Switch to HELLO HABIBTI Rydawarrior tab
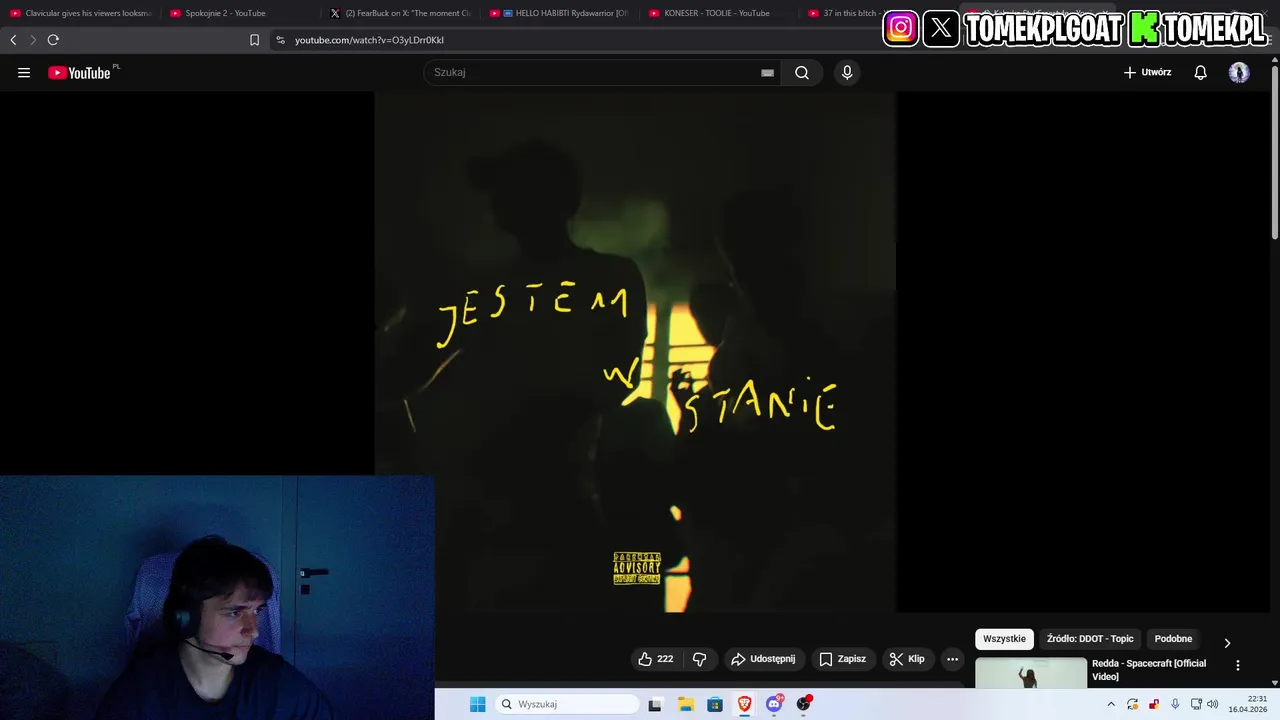 pos(560,13)
